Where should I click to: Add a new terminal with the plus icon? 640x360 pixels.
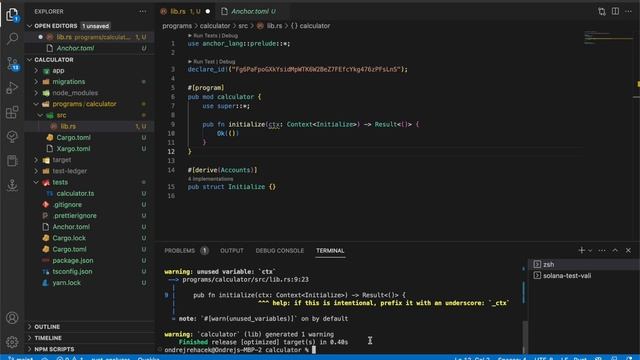[x=582, y=250]
